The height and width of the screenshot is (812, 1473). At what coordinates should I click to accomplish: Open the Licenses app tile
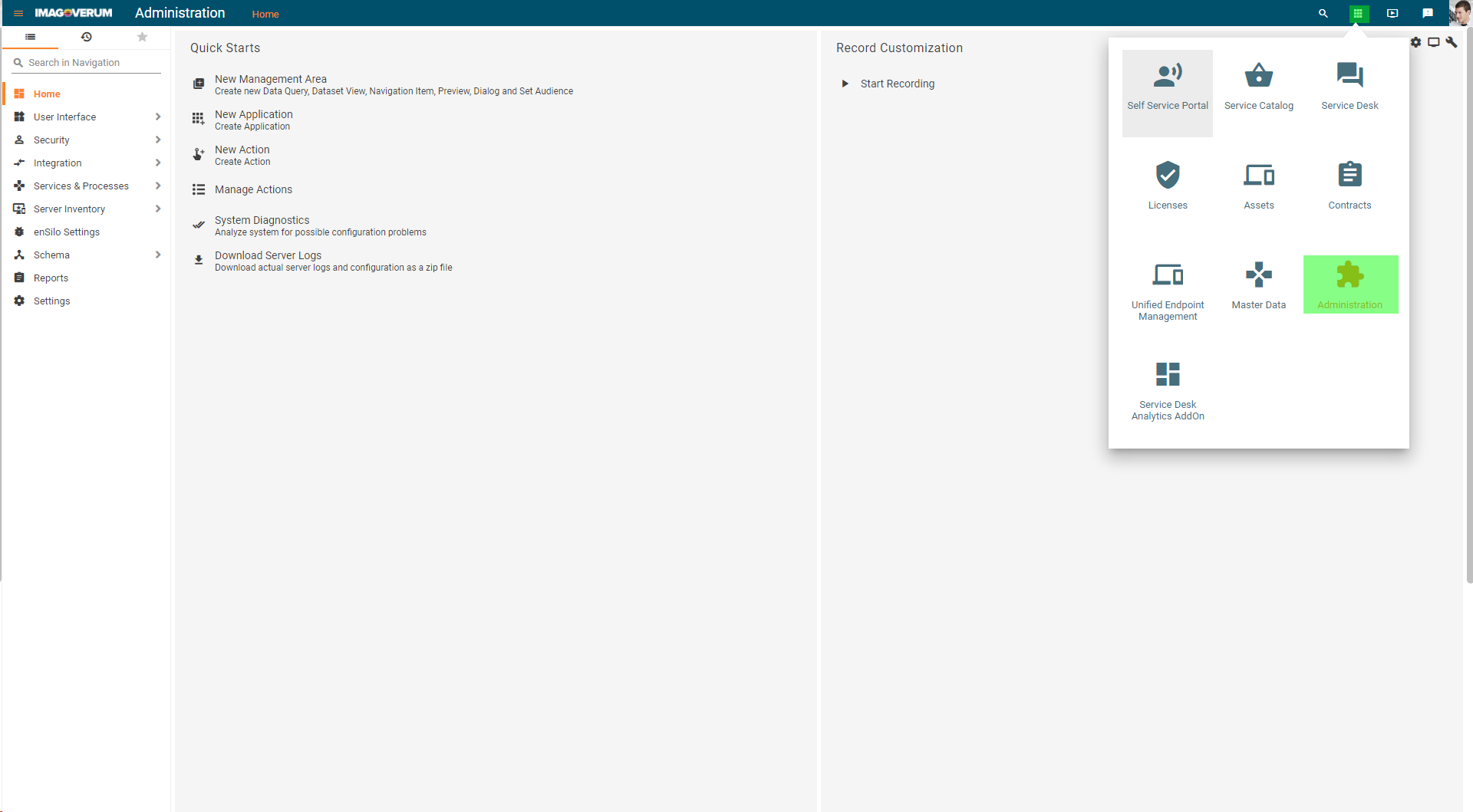pos(1167,186)
